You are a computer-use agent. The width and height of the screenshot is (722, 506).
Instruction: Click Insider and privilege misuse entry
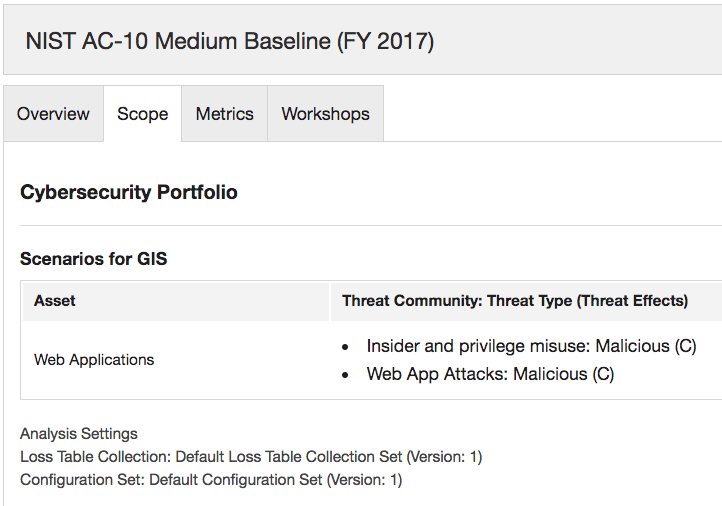(x=531, y=346)
